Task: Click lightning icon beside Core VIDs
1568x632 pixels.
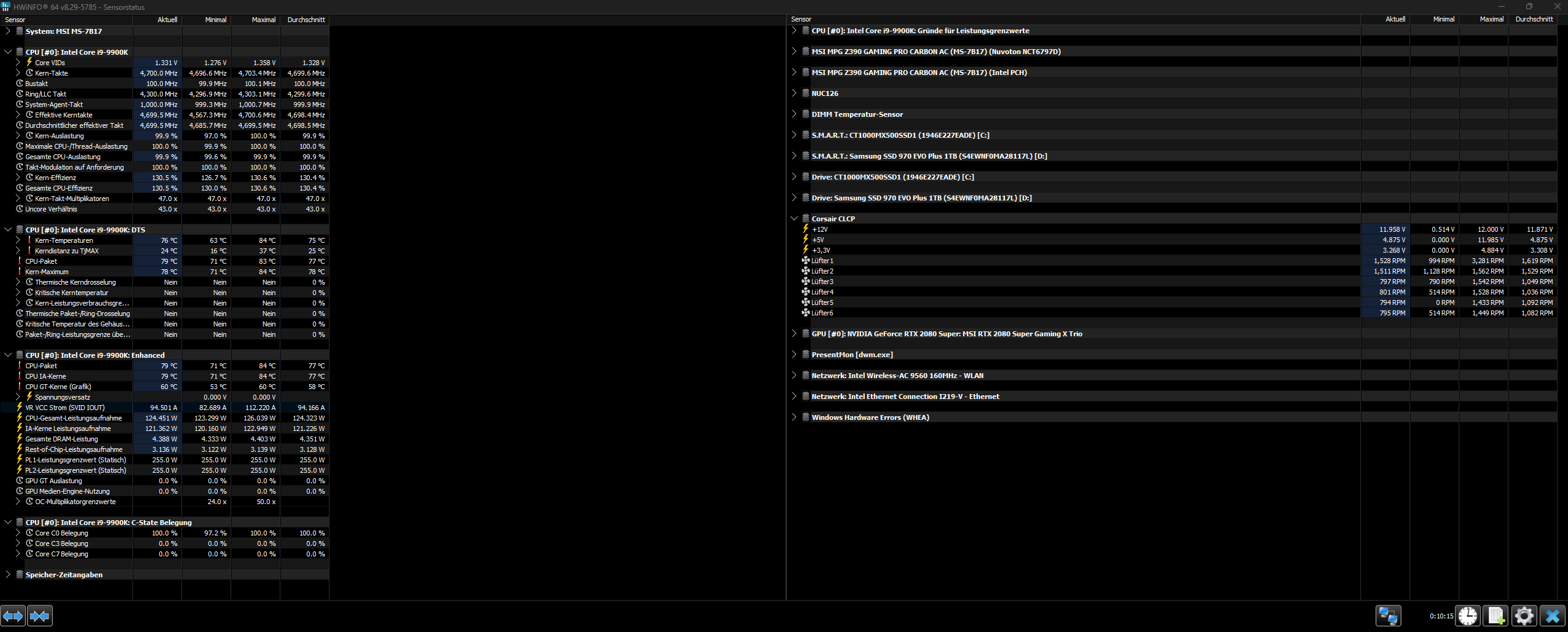Action: [29, 62]
